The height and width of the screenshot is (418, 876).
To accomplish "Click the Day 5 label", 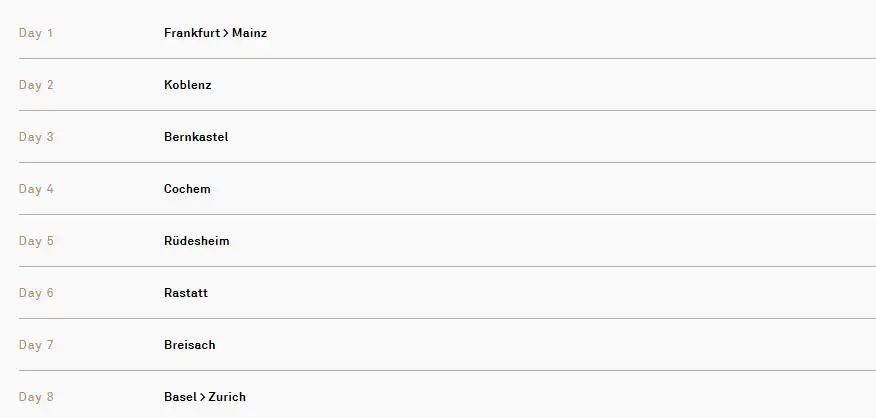I will pos(36,241).
